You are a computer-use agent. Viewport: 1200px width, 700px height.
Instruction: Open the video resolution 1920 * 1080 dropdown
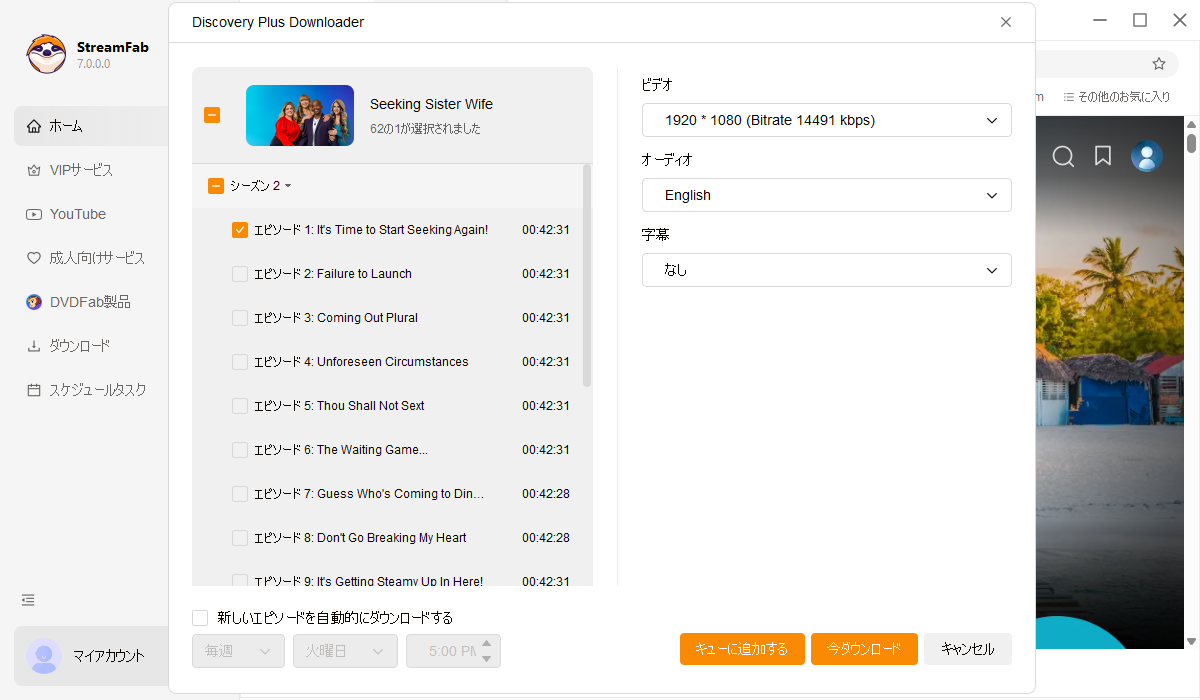[826, 120]
